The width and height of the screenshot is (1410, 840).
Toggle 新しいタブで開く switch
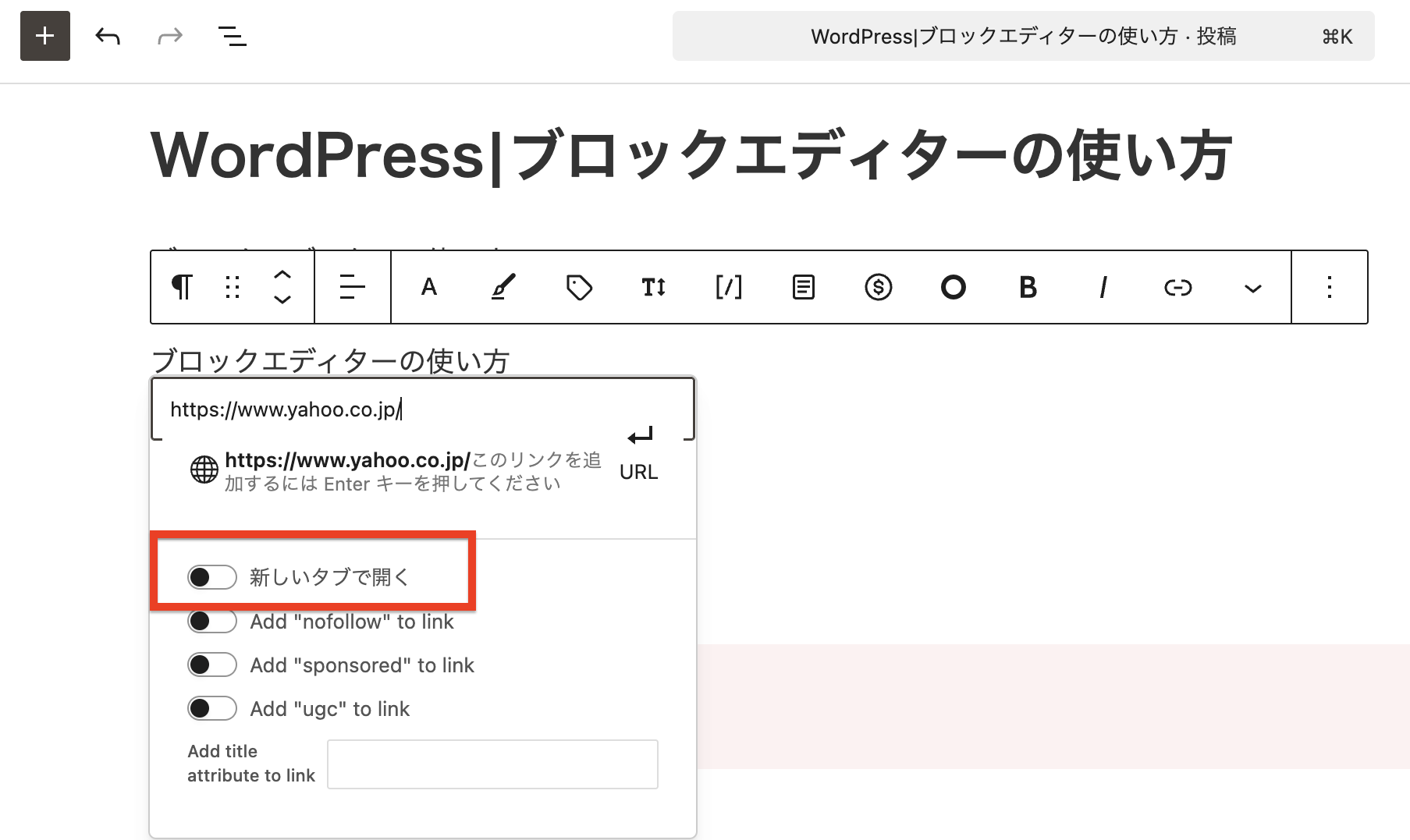pyautogui.click(x=212, y=577)
